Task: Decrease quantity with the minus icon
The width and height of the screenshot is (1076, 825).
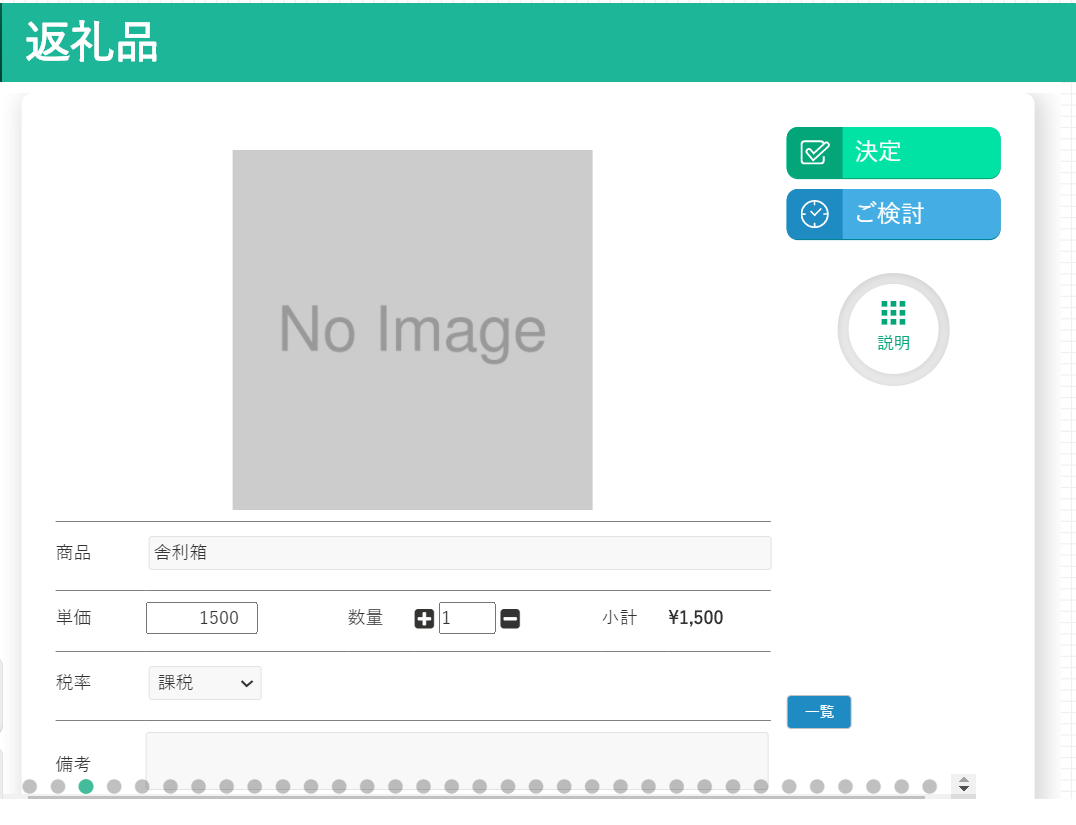Action: pos(510,619)
